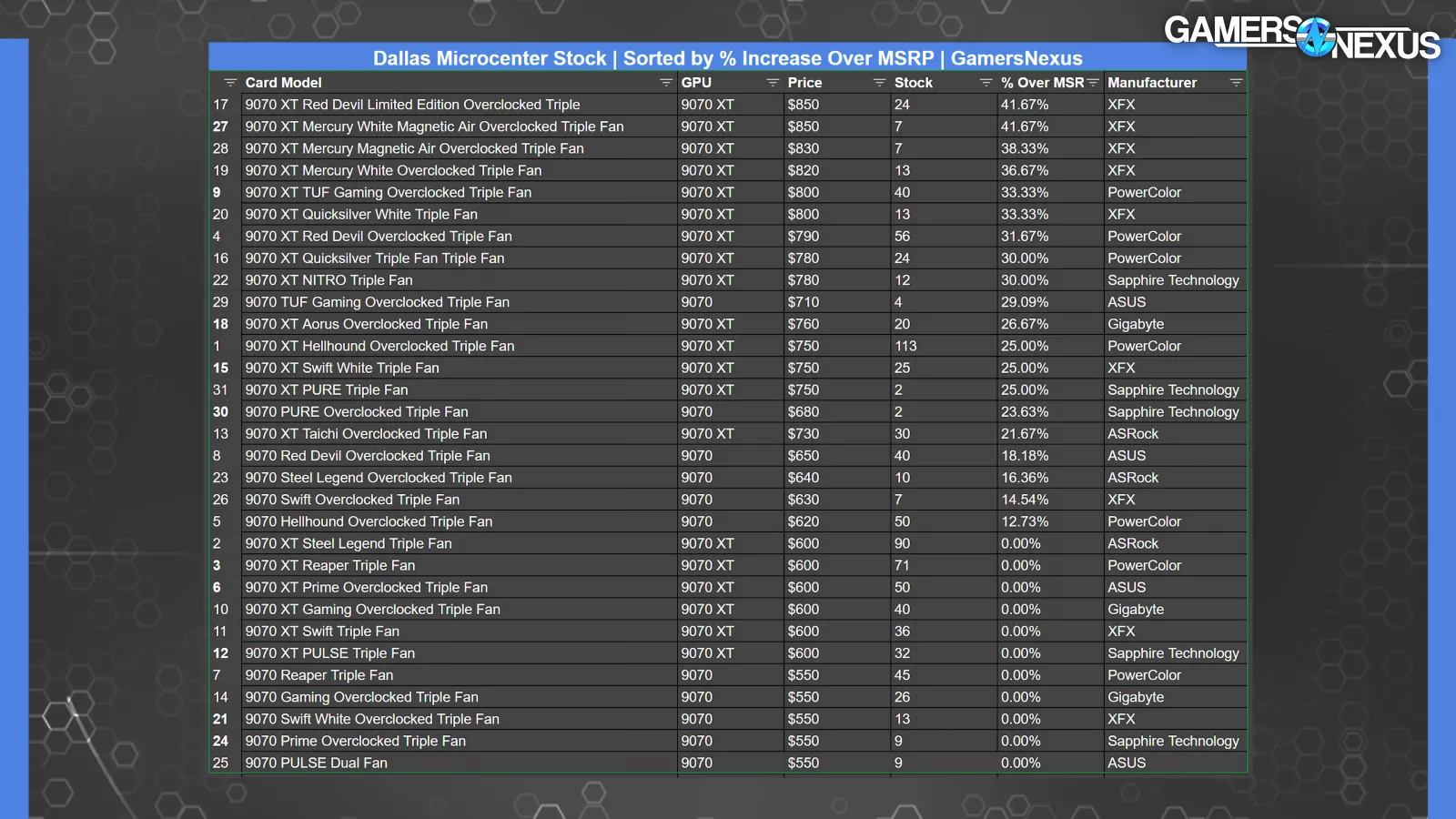Open the Stock column filter icon

click(x=985, y=83)
